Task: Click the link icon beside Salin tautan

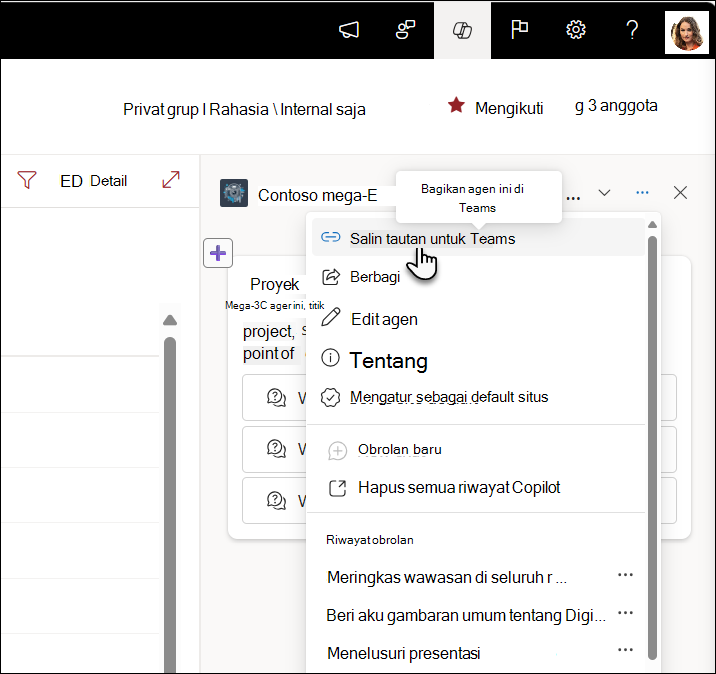Action: point(331,237)
